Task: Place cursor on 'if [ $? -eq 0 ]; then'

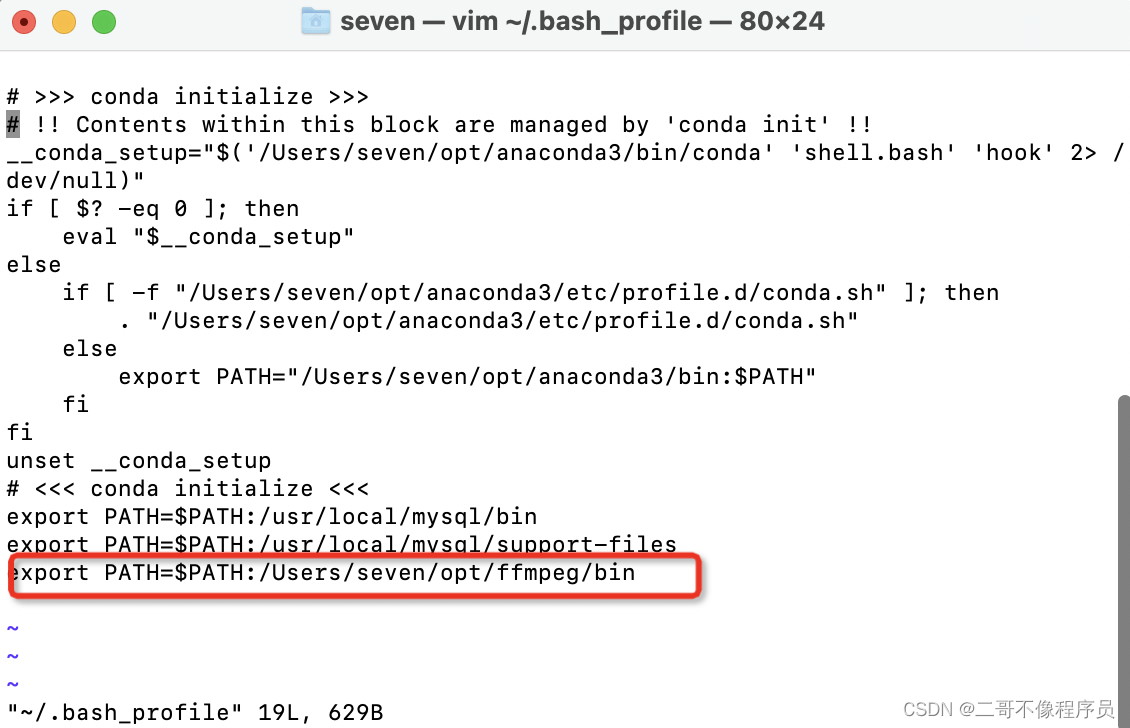Action: pos(152,209)
